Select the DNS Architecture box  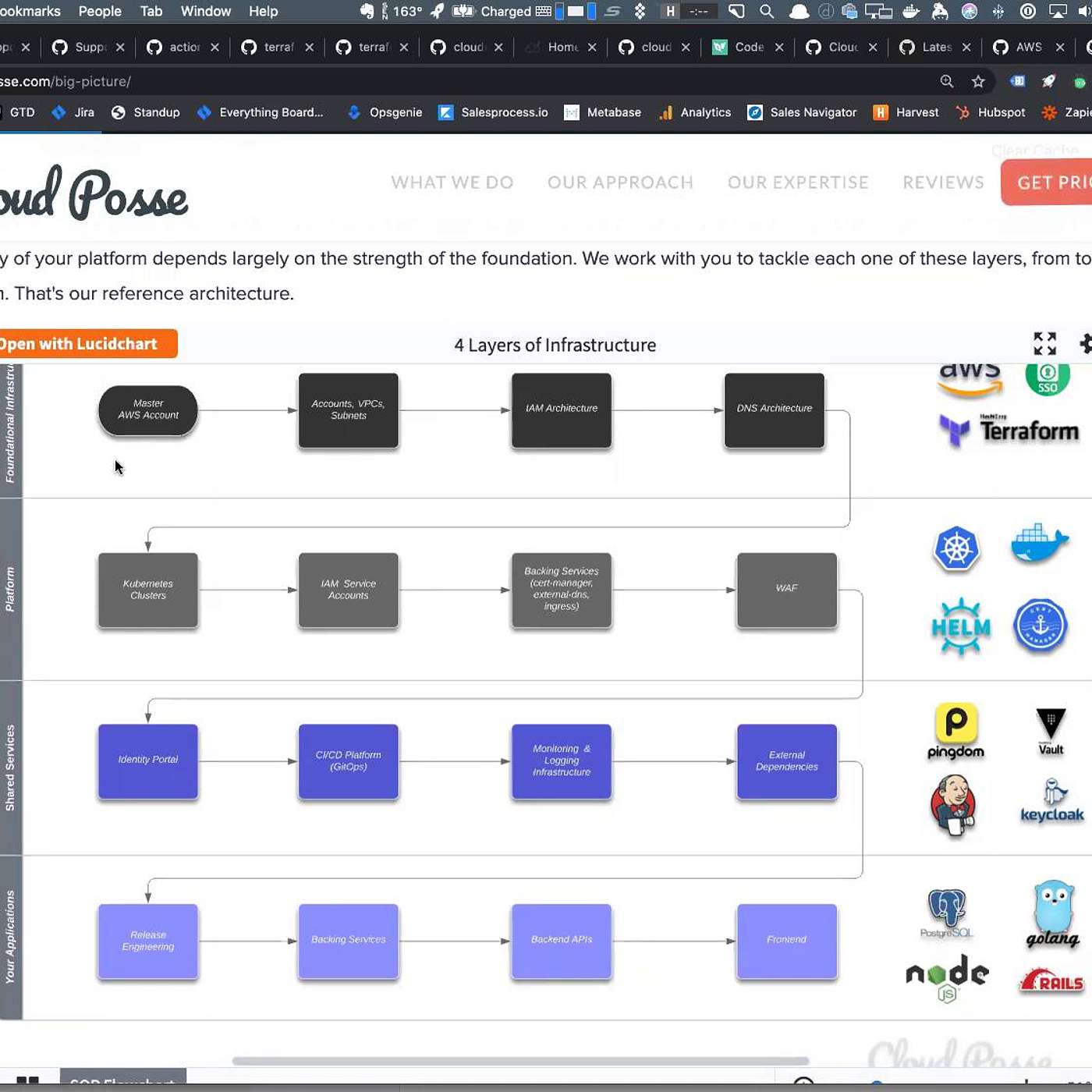[775, 410]
